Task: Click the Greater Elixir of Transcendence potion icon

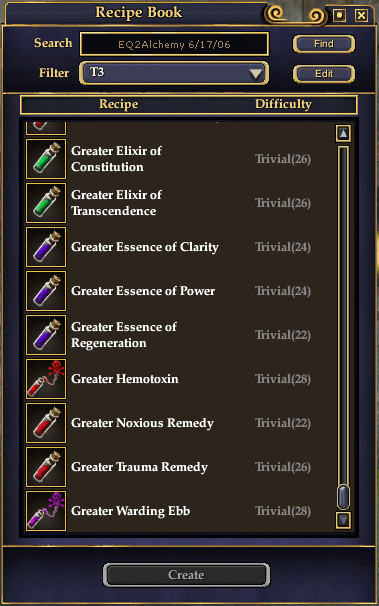Action: point(46,203)
